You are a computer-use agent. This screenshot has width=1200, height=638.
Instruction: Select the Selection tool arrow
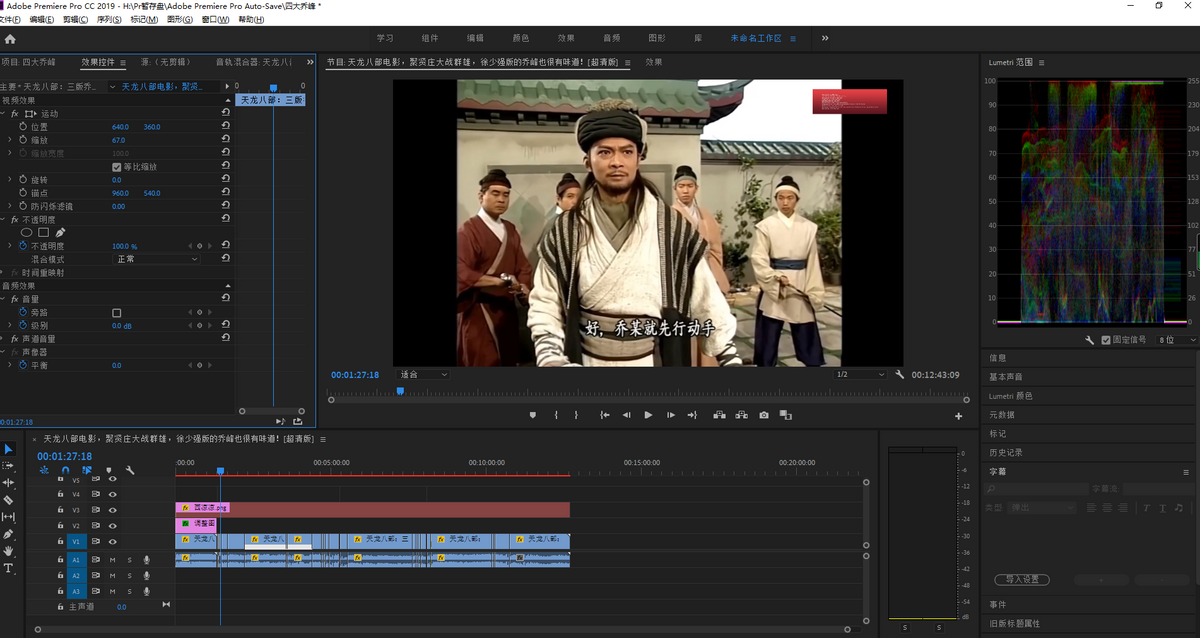click(8, 449)
